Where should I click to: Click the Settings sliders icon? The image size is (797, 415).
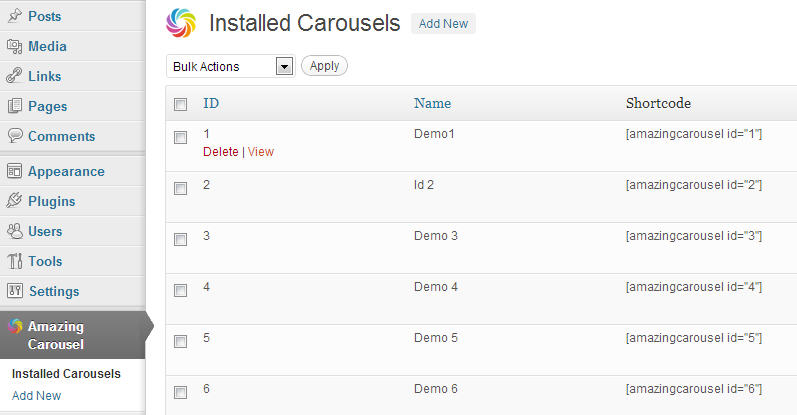tap(15, 291)
